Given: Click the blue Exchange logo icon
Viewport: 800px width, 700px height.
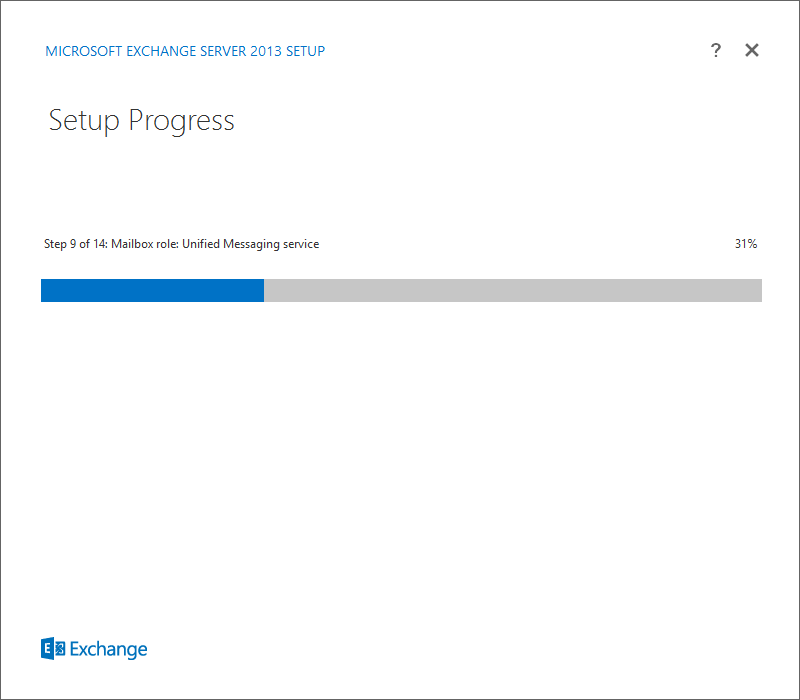Looking at the screenshot, I should (53, 649).
